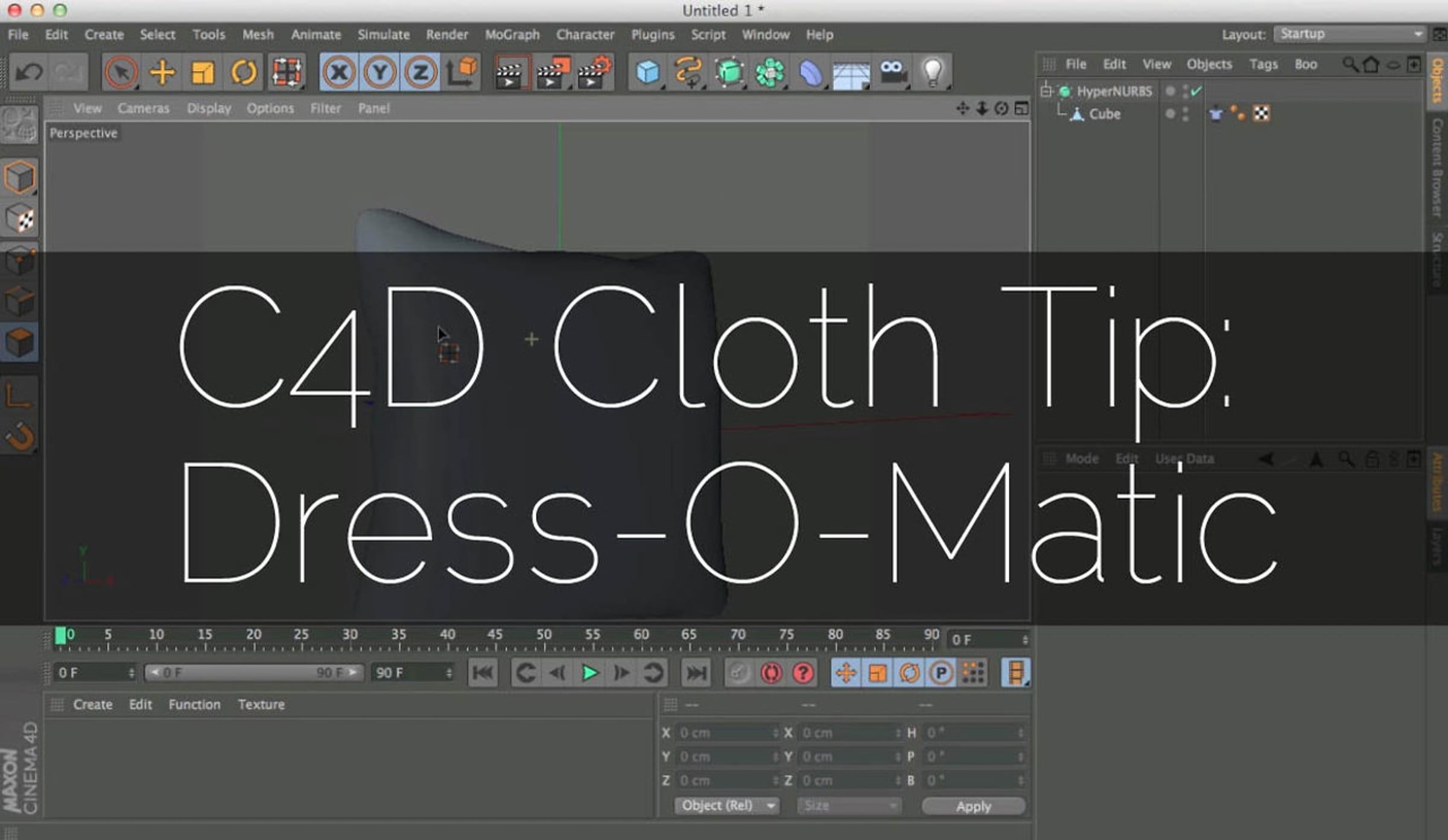Viewport: 1448px width, 840px height.
Task: Open the material manager Texture menu
Action: 261,704
